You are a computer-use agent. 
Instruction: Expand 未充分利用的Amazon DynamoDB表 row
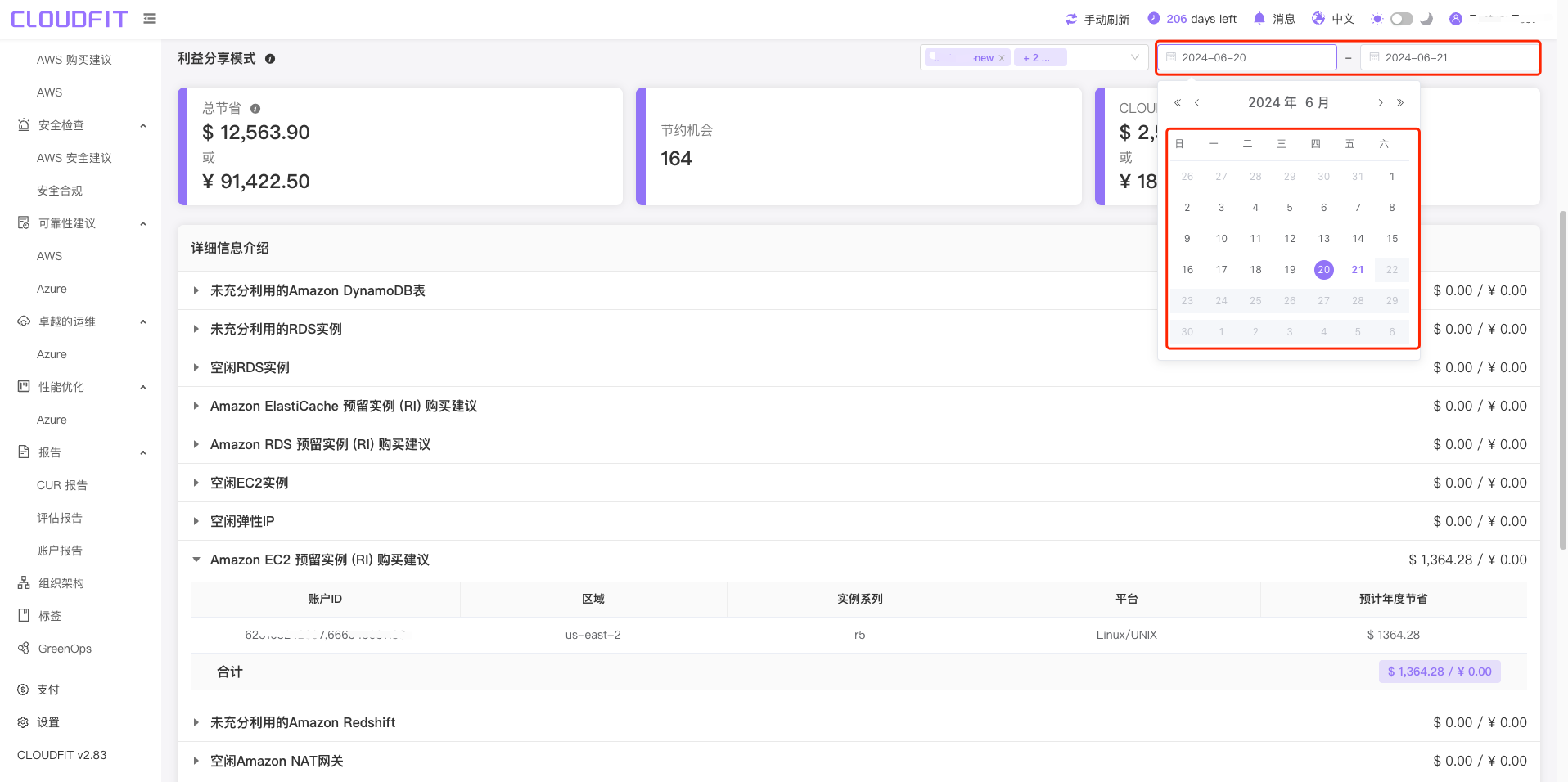(196, 290)
